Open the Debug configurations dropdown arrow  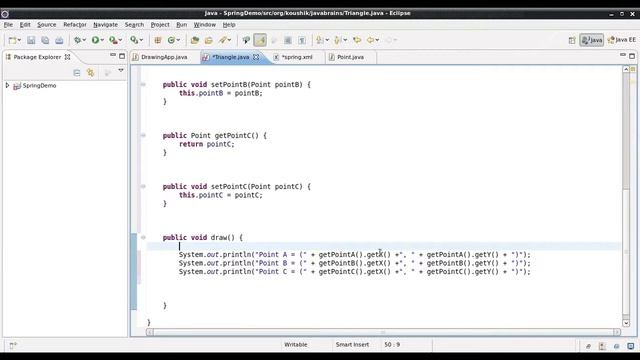[x=84, y=40]
